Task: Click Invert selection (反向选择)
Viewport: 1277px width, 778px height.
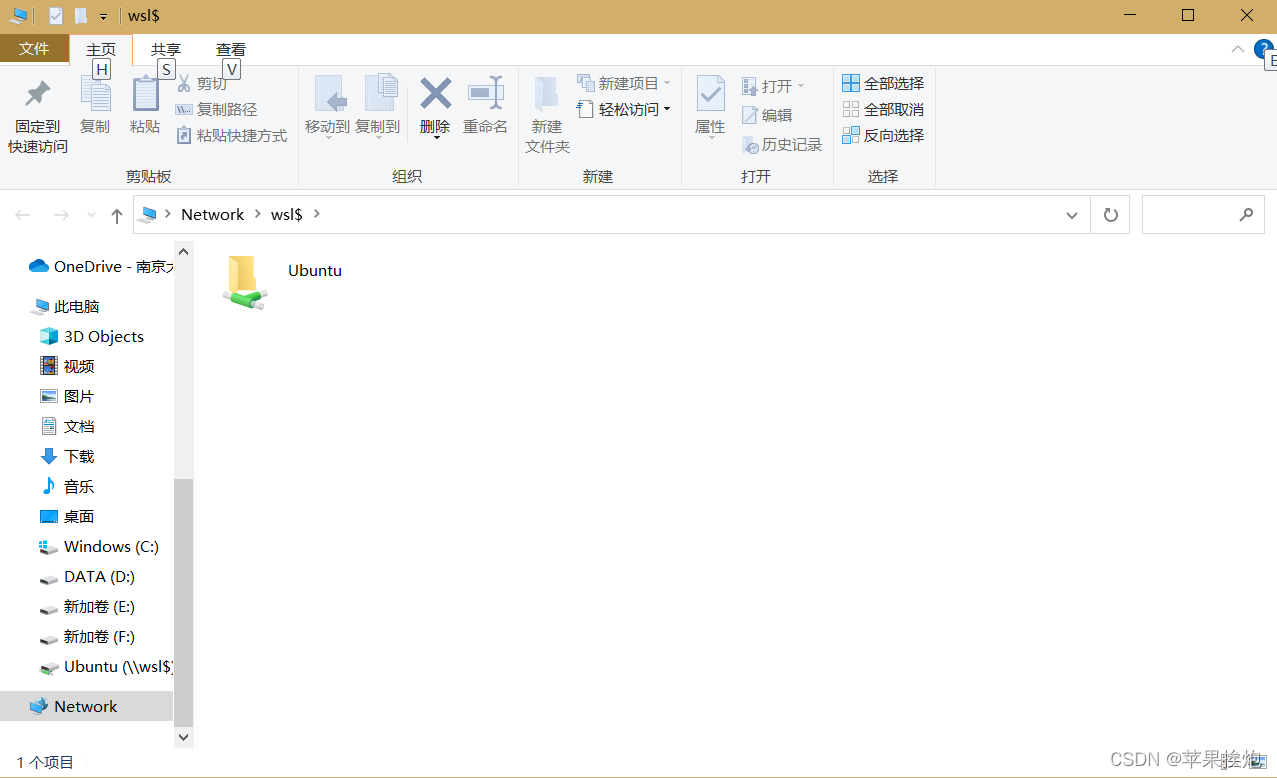Action: [883, 135]
